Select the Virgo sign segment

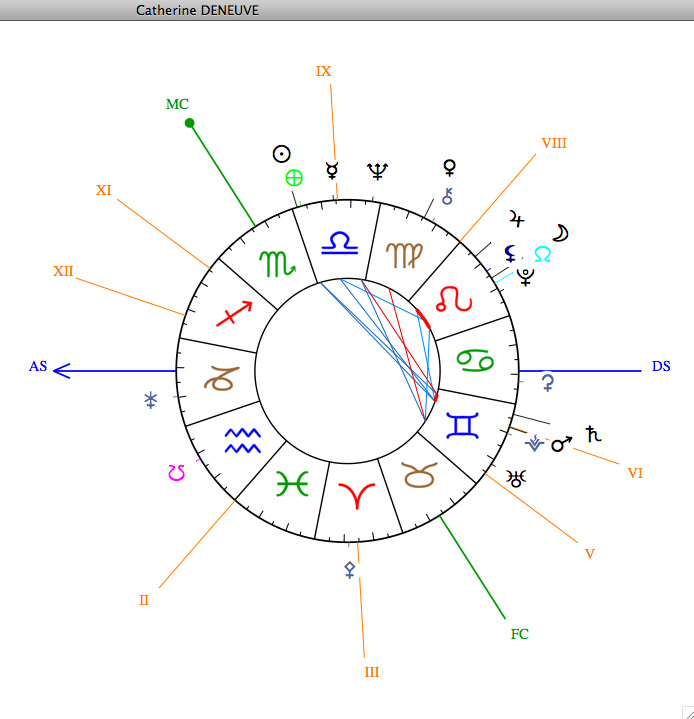[x=404, y=255]
